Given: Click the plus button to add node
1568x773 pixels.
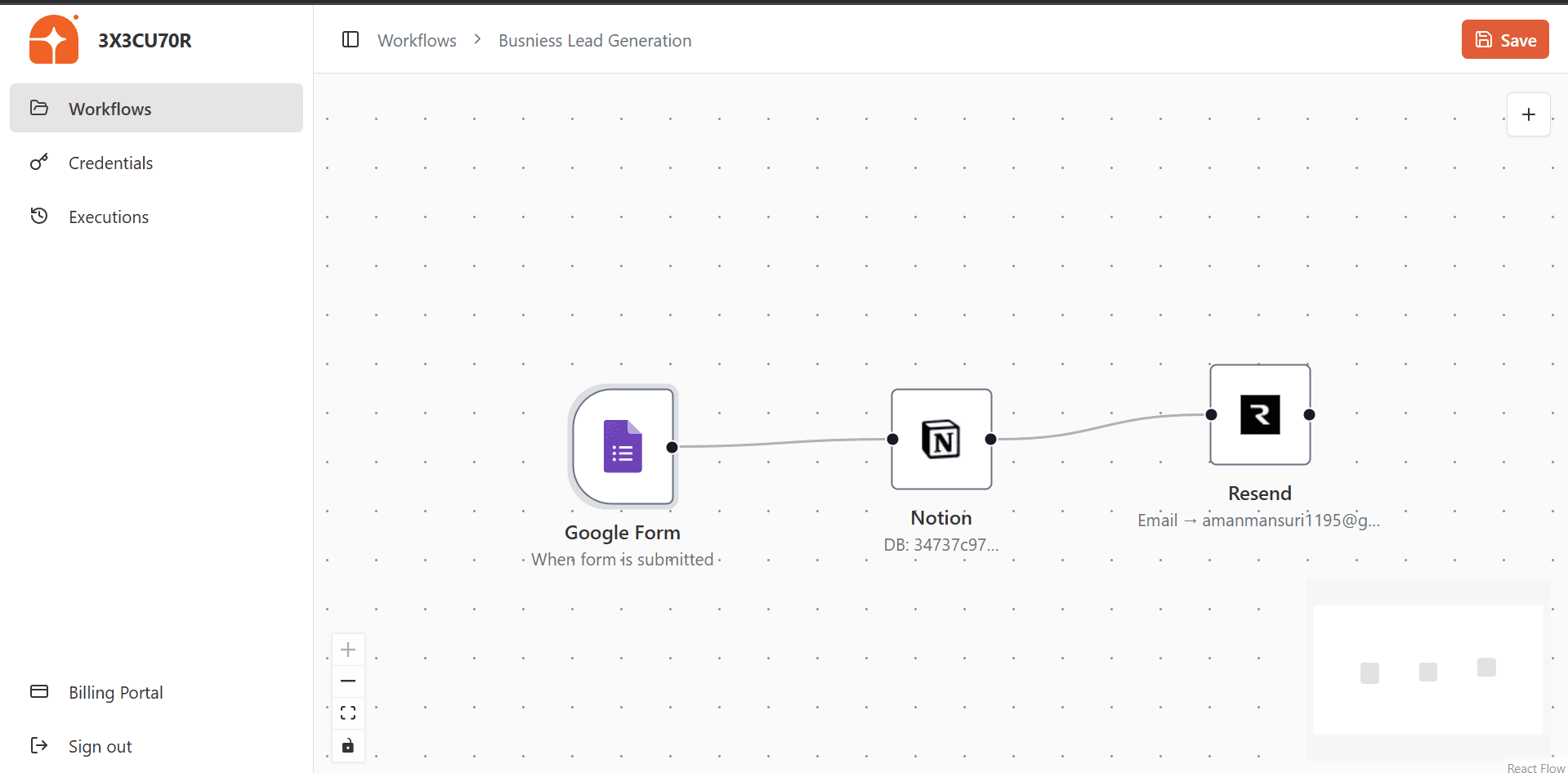Looking at the screenshot, I should (1529, 114).
